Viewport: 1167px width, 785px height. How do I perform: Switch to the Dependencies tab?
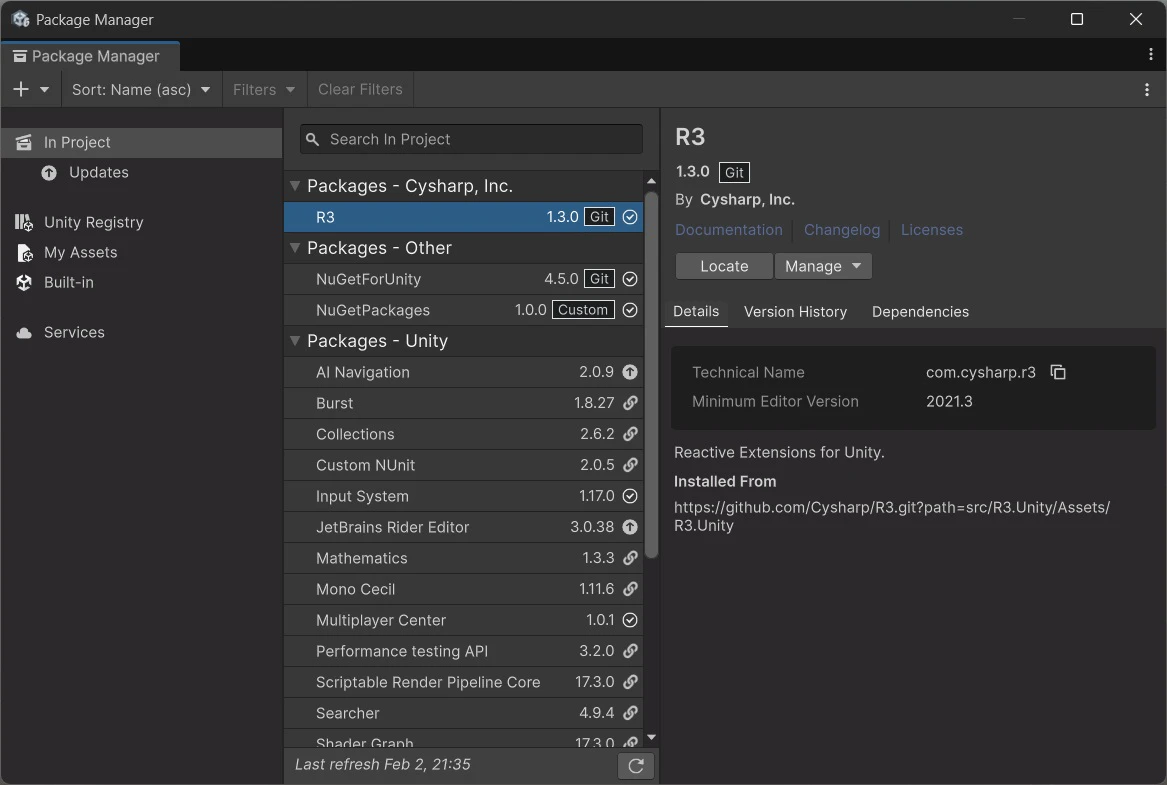click(x=920, y=312)
